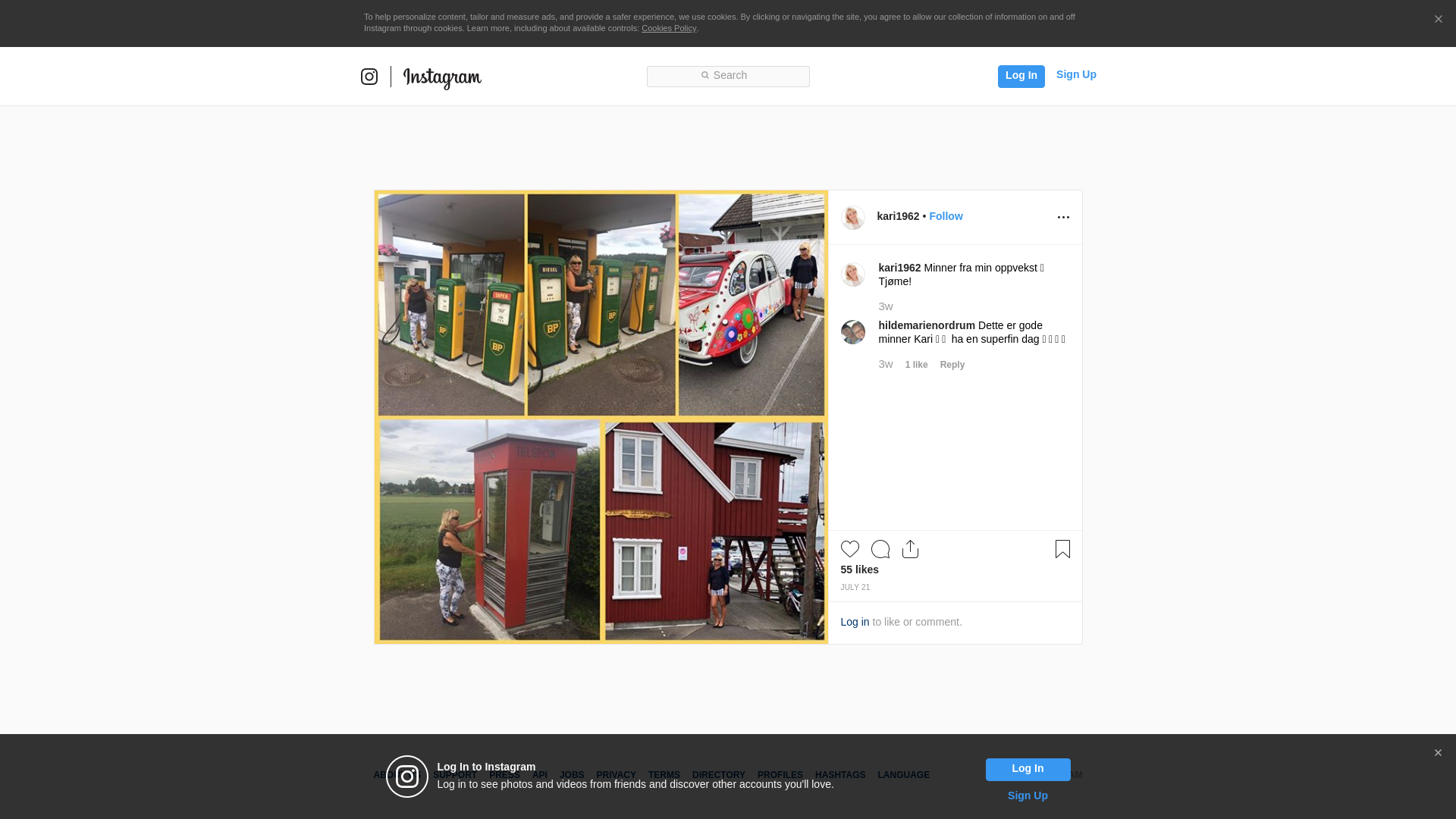
Task: Open the Instagram wordmark home link
Action: pyautogui.click(x=442, y=77)
